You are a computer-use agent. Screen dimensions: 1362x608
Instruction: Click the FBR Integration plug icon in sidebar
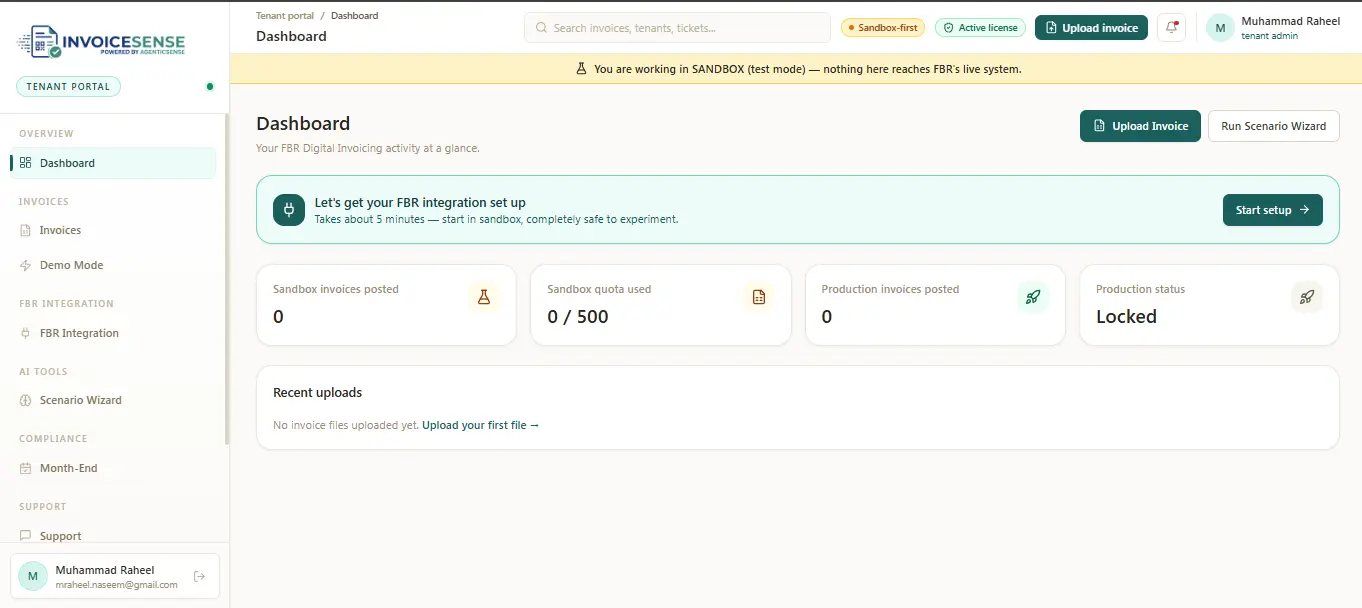(26, 333)
